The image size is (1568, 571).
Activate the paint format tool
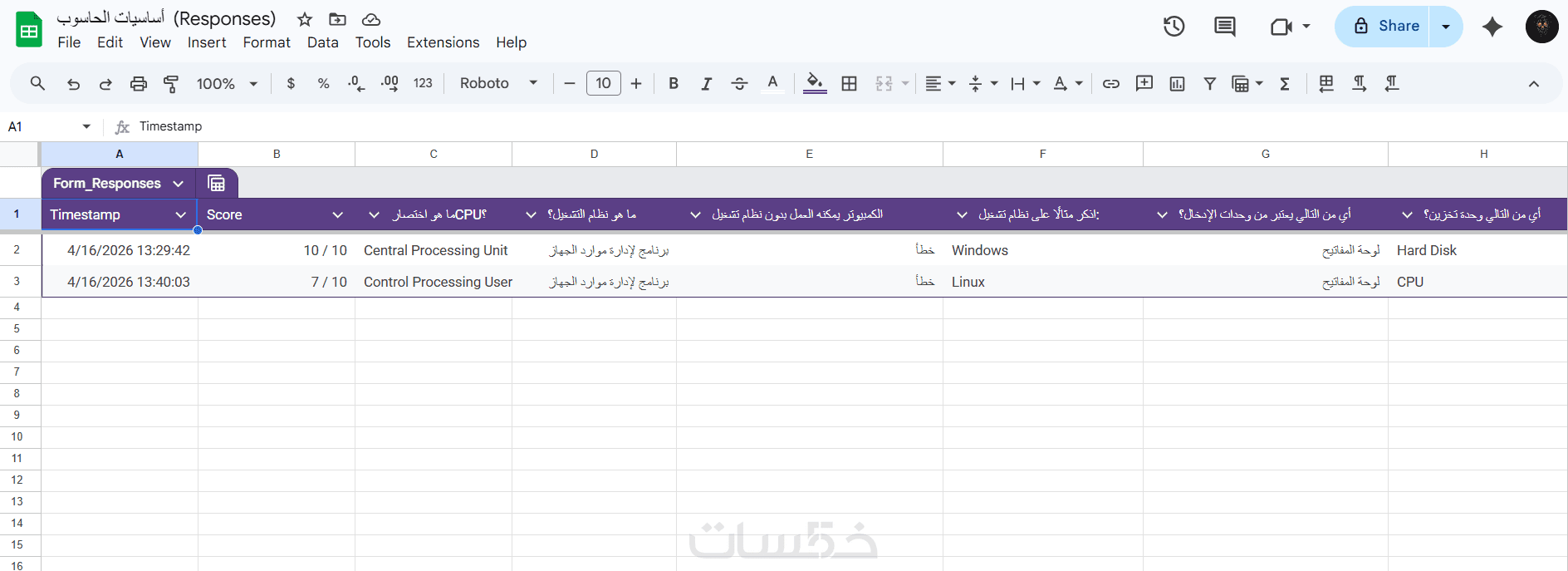click(x=171, y=83)
